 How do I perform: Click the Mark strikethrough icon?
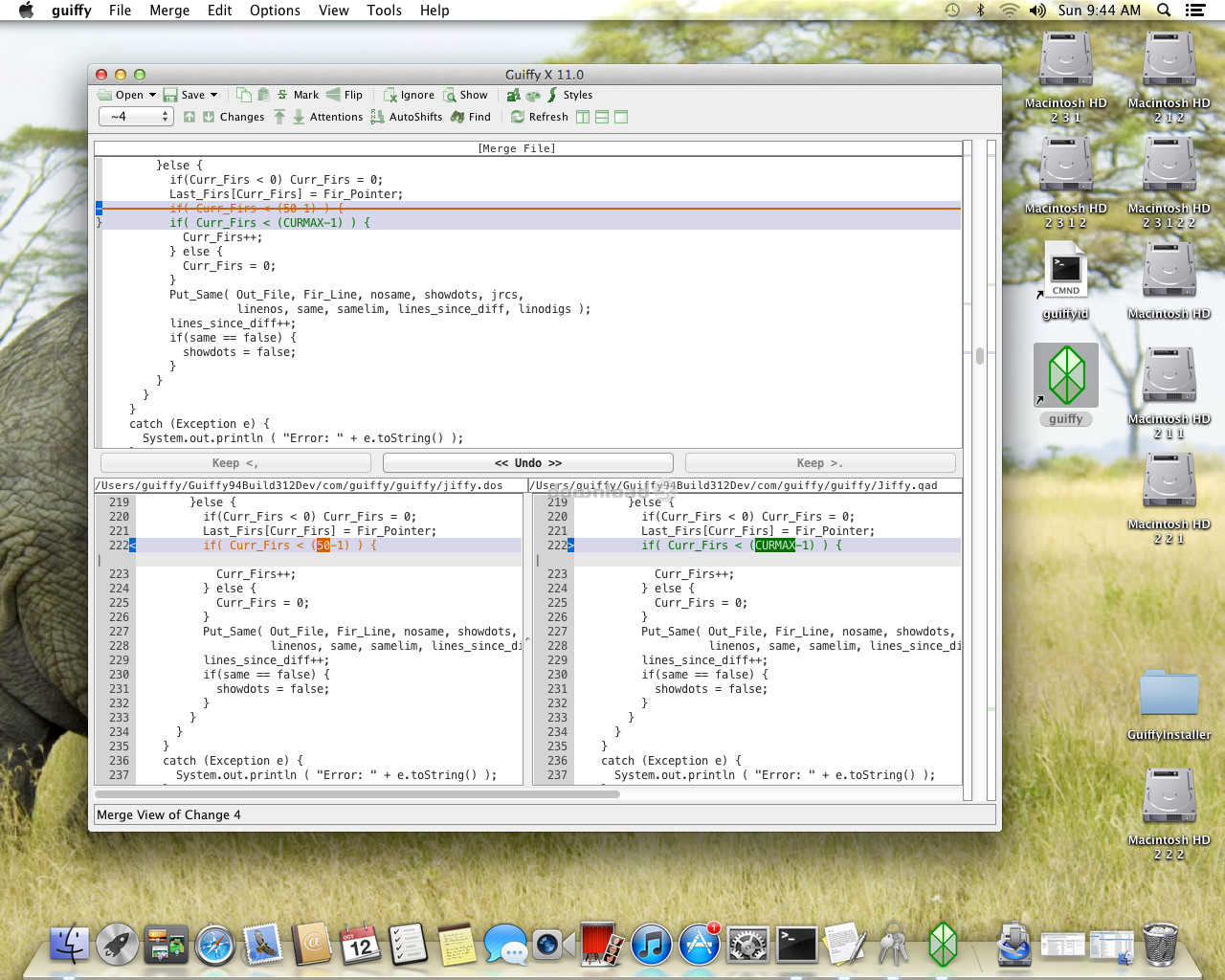[282, 95]
